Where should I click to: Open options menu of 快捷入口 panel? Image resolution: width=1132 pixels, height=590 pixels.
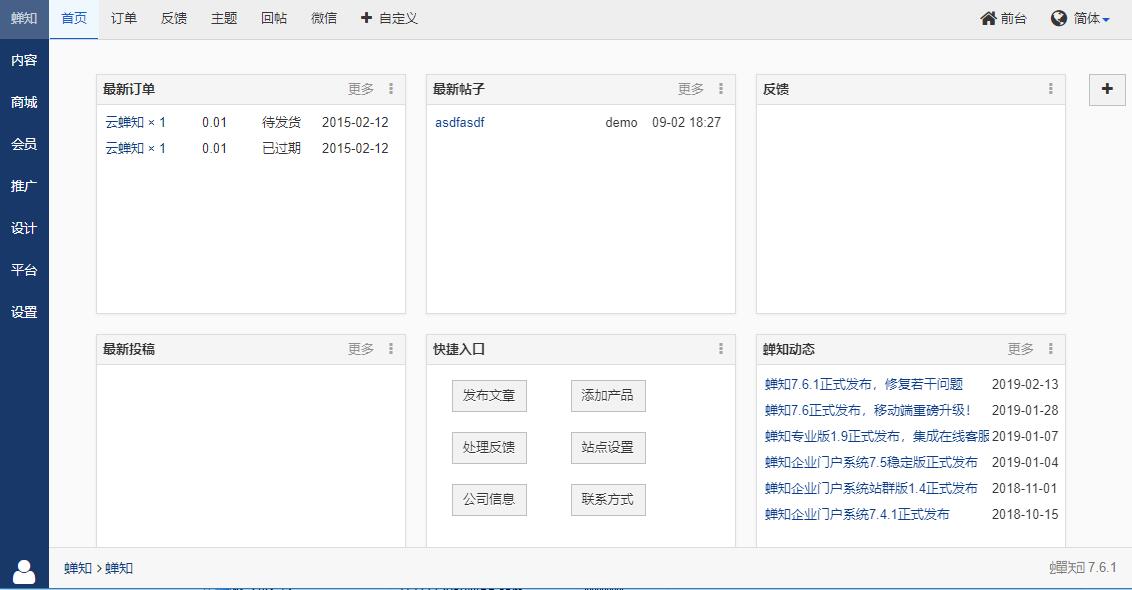(x=720, y=349)
